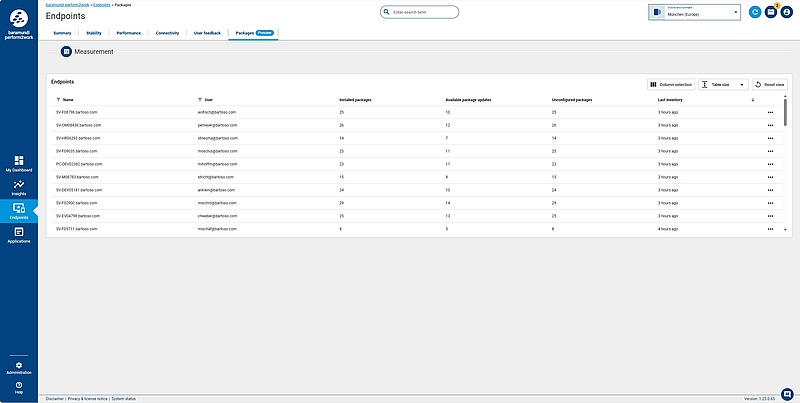Screen dimensions: 800x403
Task: Open the Administration gear settings
Action: (x=19, y=367)
